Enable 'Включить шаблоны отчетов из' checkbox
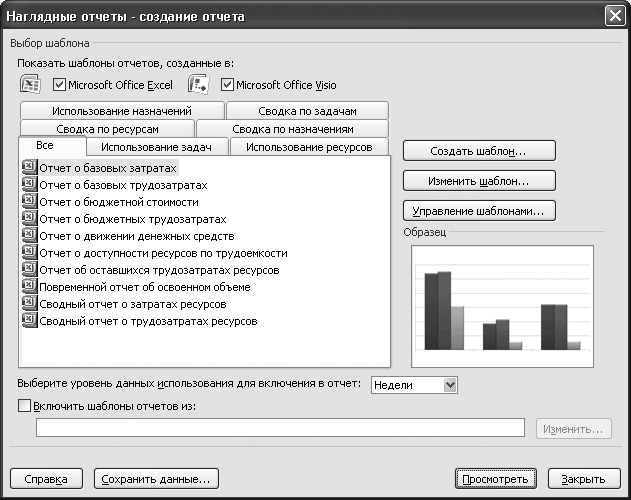This screenshot has width=631, height=500. pyautogui.click(x=25, y=406)
